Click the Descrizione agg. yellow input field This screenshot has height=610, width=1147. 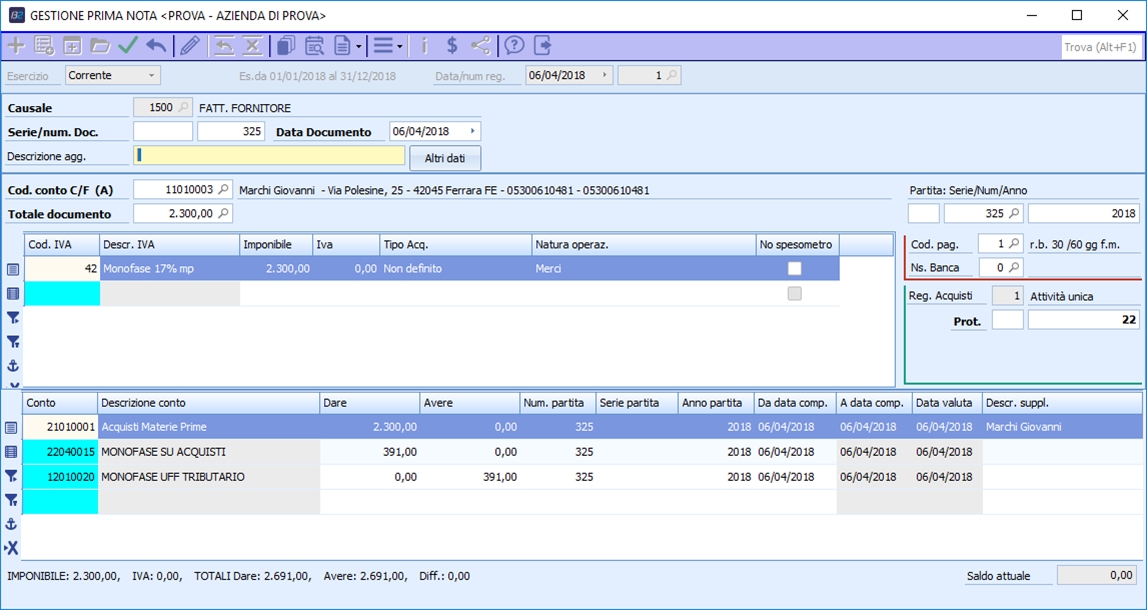tap(269, 155)
